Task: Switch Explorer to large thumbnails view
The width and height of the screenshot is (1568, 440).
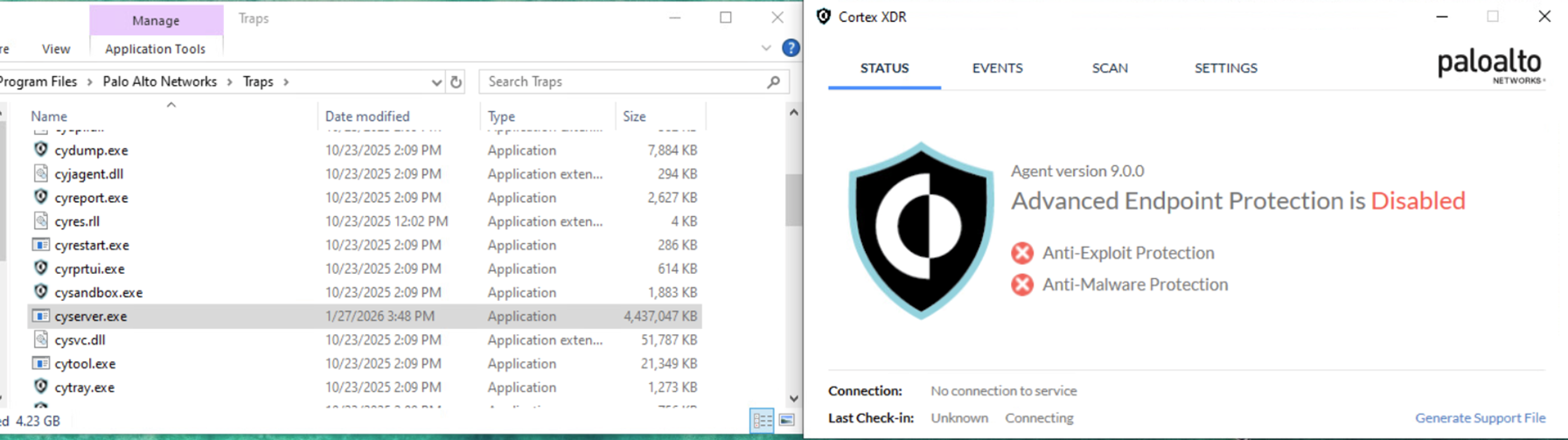Action: (x=786, y=421)
